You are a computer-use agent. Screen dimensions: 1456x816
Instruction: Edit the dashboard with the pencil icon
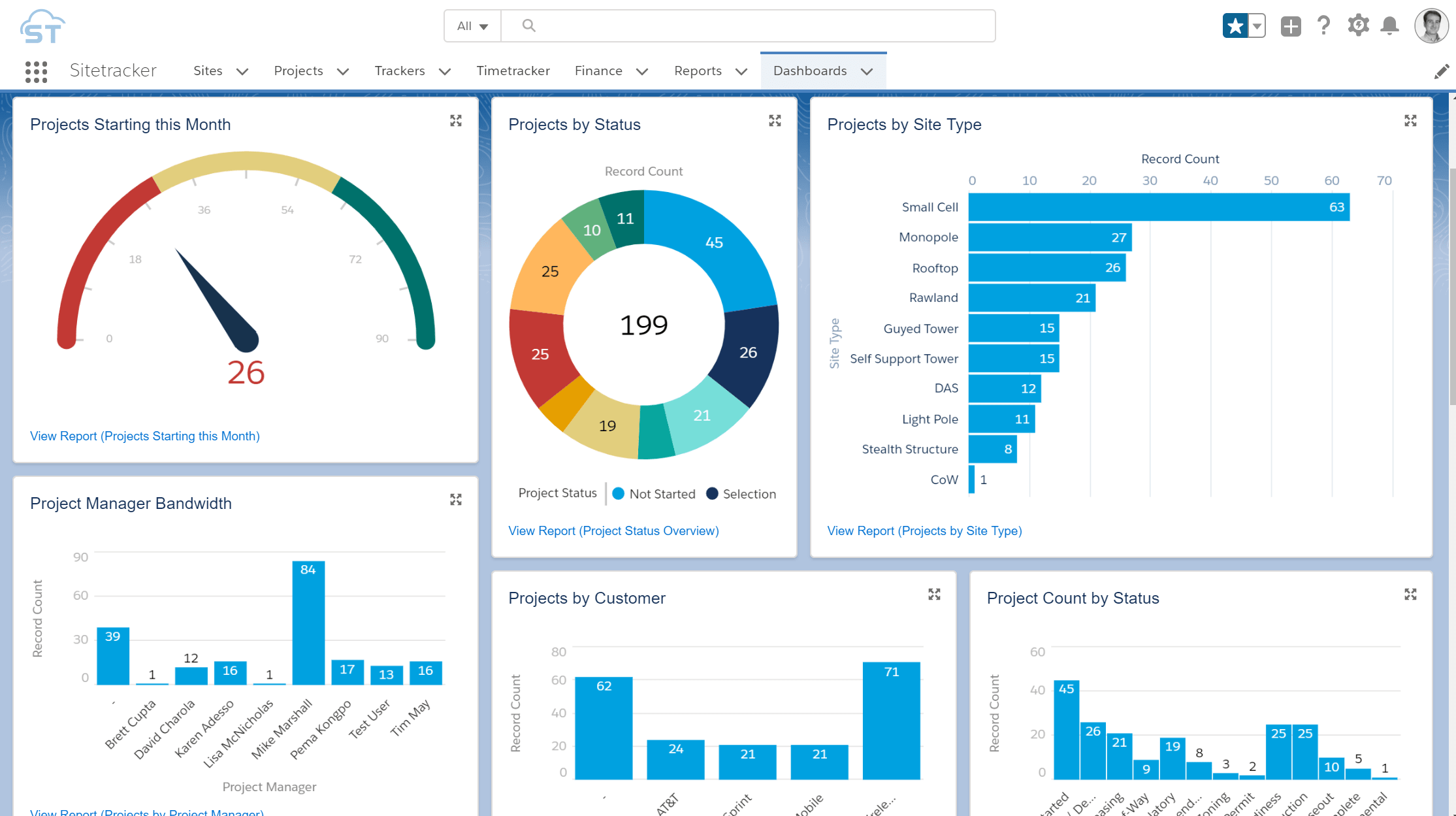pyautogui.click(x=1442, y=71)
